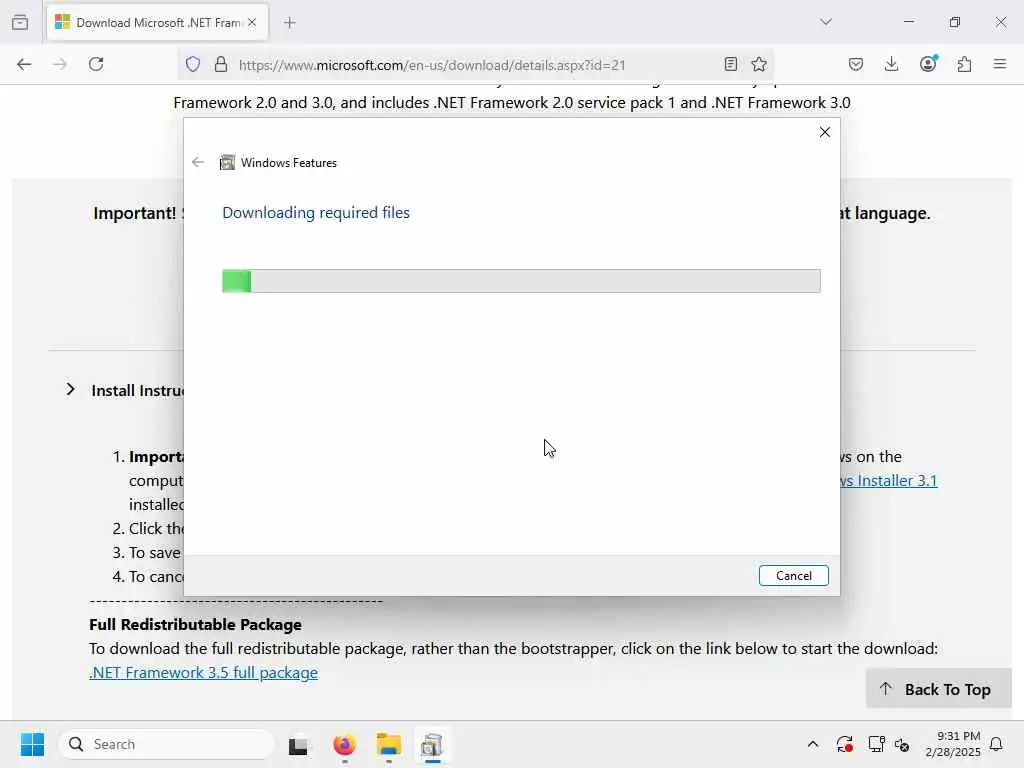Open the Firefox tab list button
Screen dimensions: 1024x768
20,22
